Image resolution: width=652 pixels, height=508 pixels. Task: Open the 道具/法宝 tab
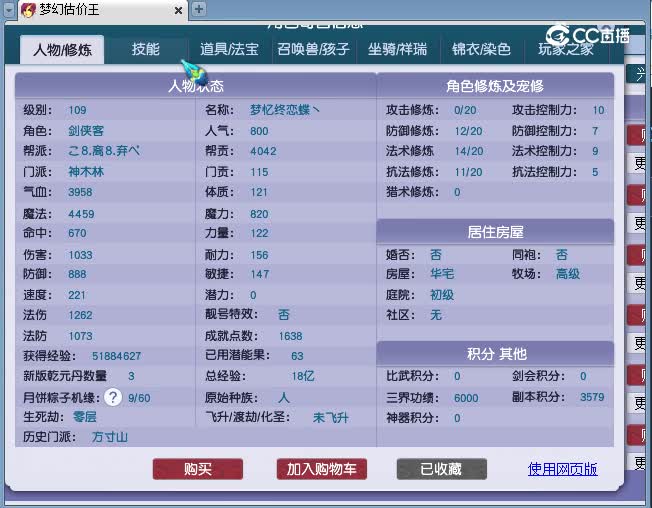tap(230, 49)
